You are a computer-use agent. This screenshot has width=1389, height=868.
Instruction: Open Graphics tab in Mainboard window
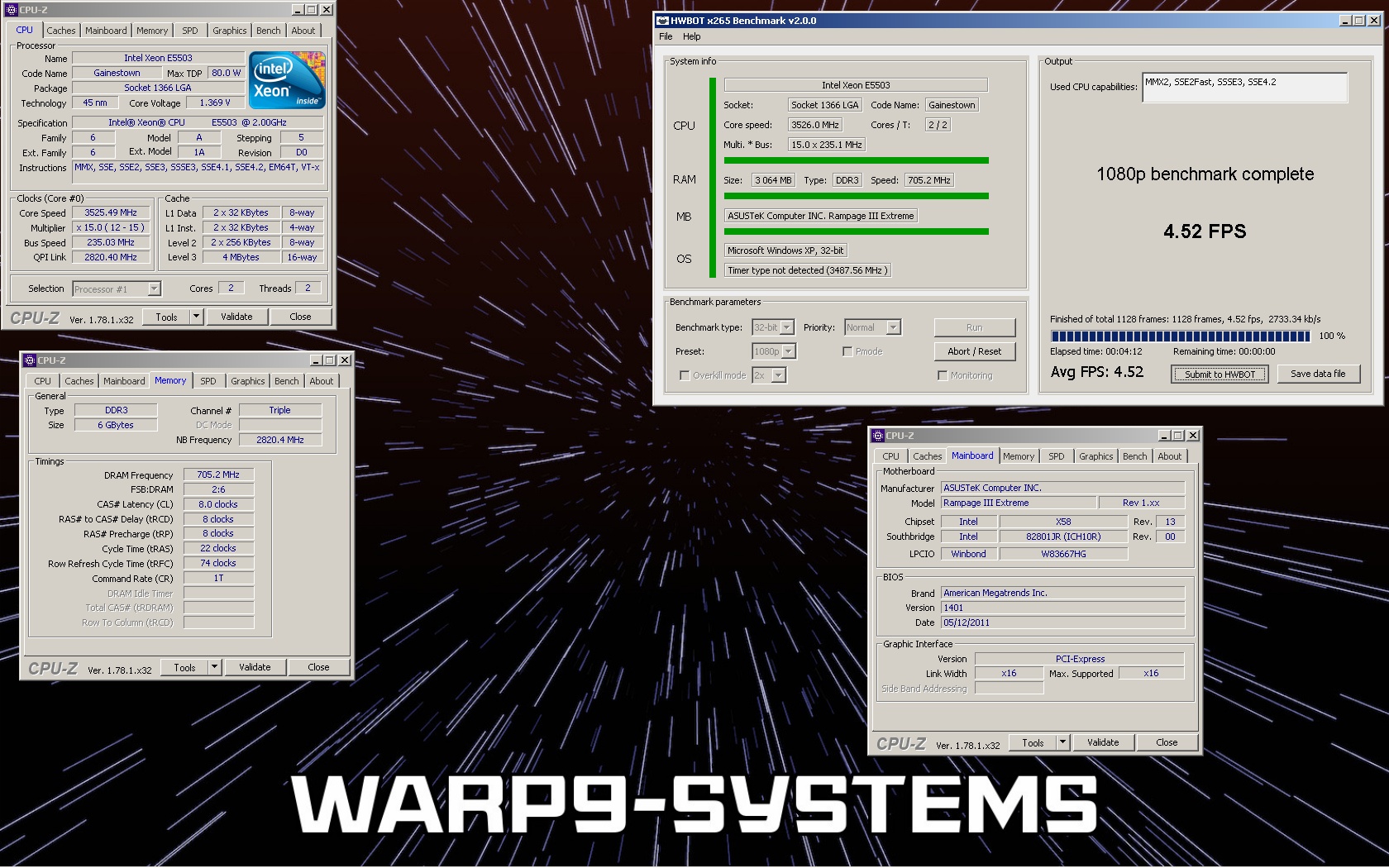point(1096,456)
